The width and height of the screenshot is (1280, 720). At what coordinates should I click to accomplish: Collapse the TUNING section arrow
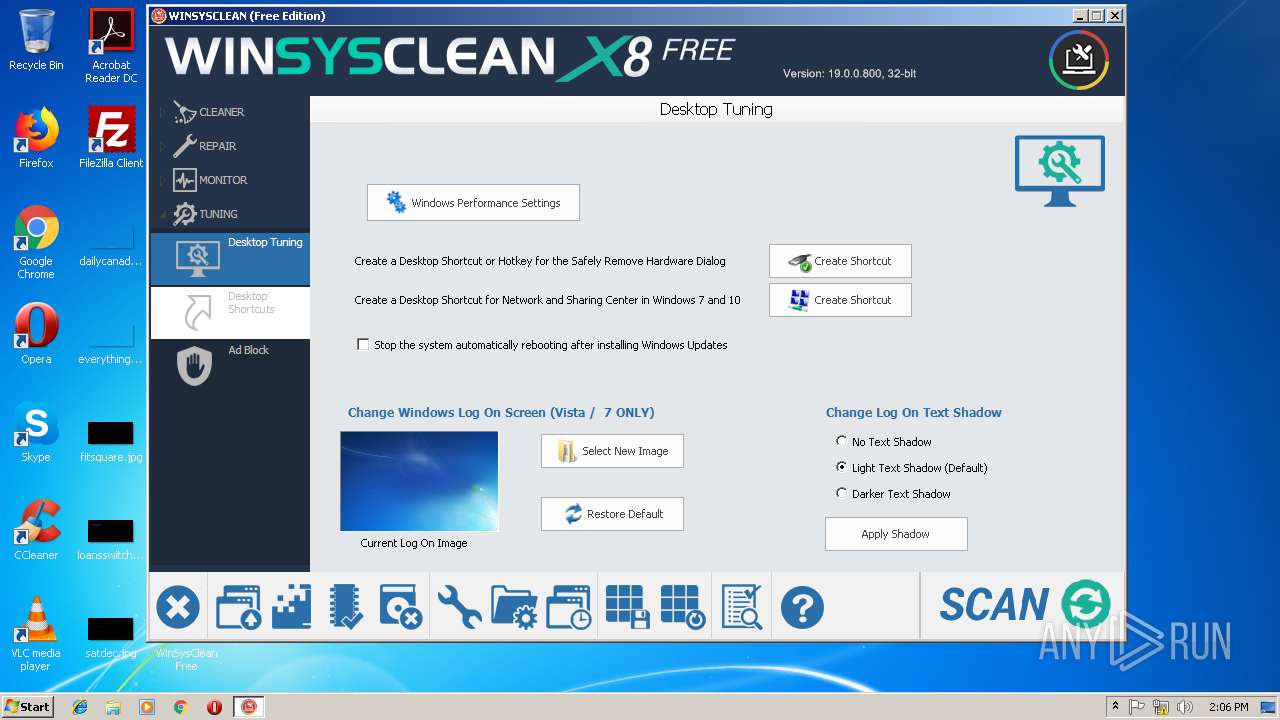pyautogui.click(x=163, y=214)
